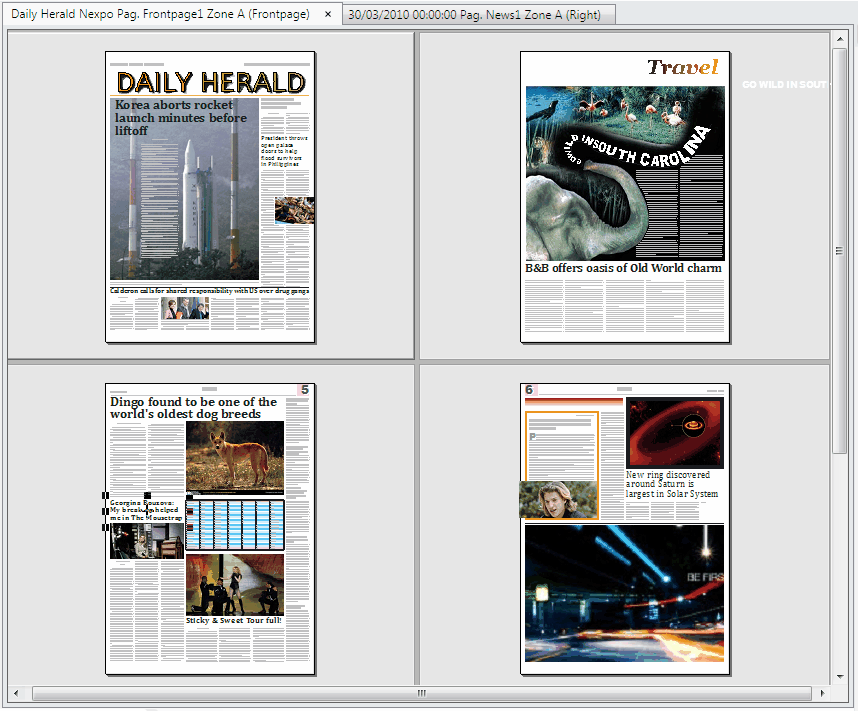Click the page number 5 folio
The height and width of the screenshot is (711, 858).
click(305, 390)
